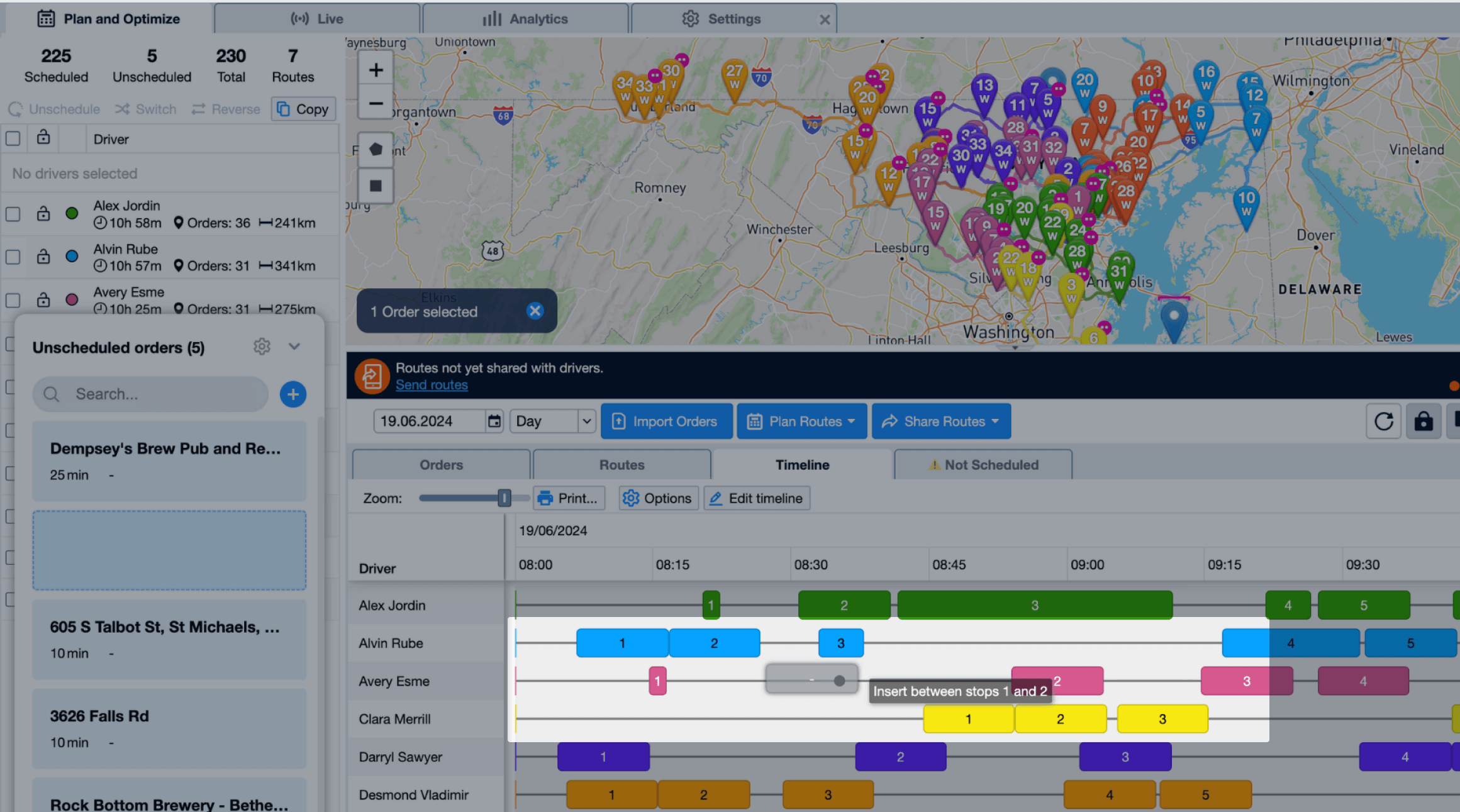Open timeline Options settings

click(x=657, y=498)
